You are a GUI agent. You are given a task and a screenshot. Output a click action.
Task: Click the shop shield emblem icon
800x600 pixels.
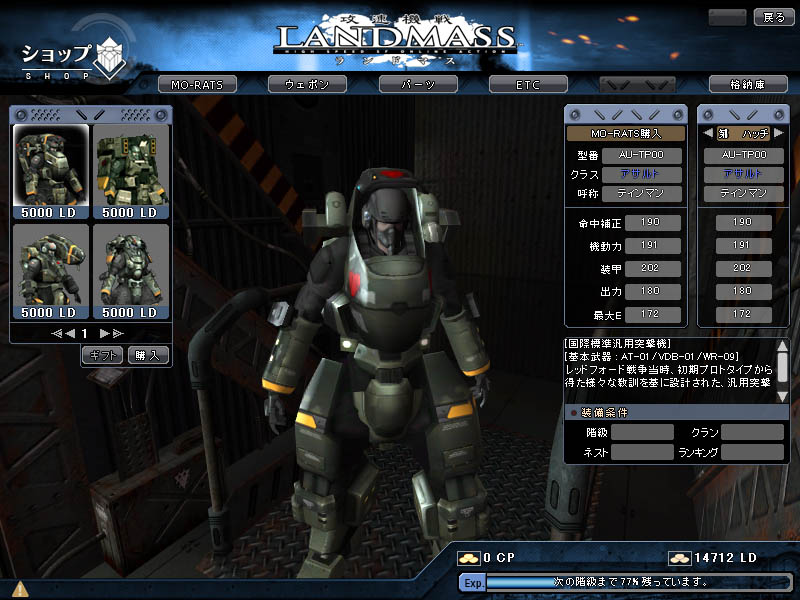pyautogui.click(x=111, y=58)
